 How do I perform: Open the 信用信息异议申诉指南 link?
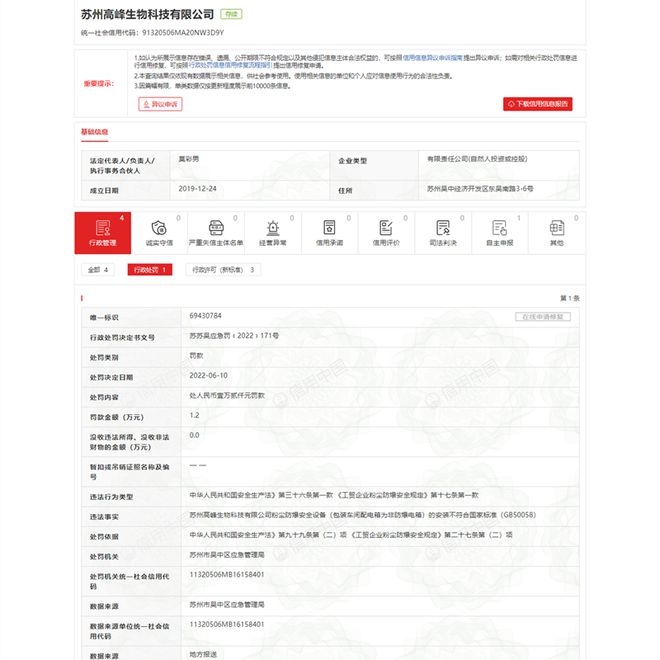point(433,58)
